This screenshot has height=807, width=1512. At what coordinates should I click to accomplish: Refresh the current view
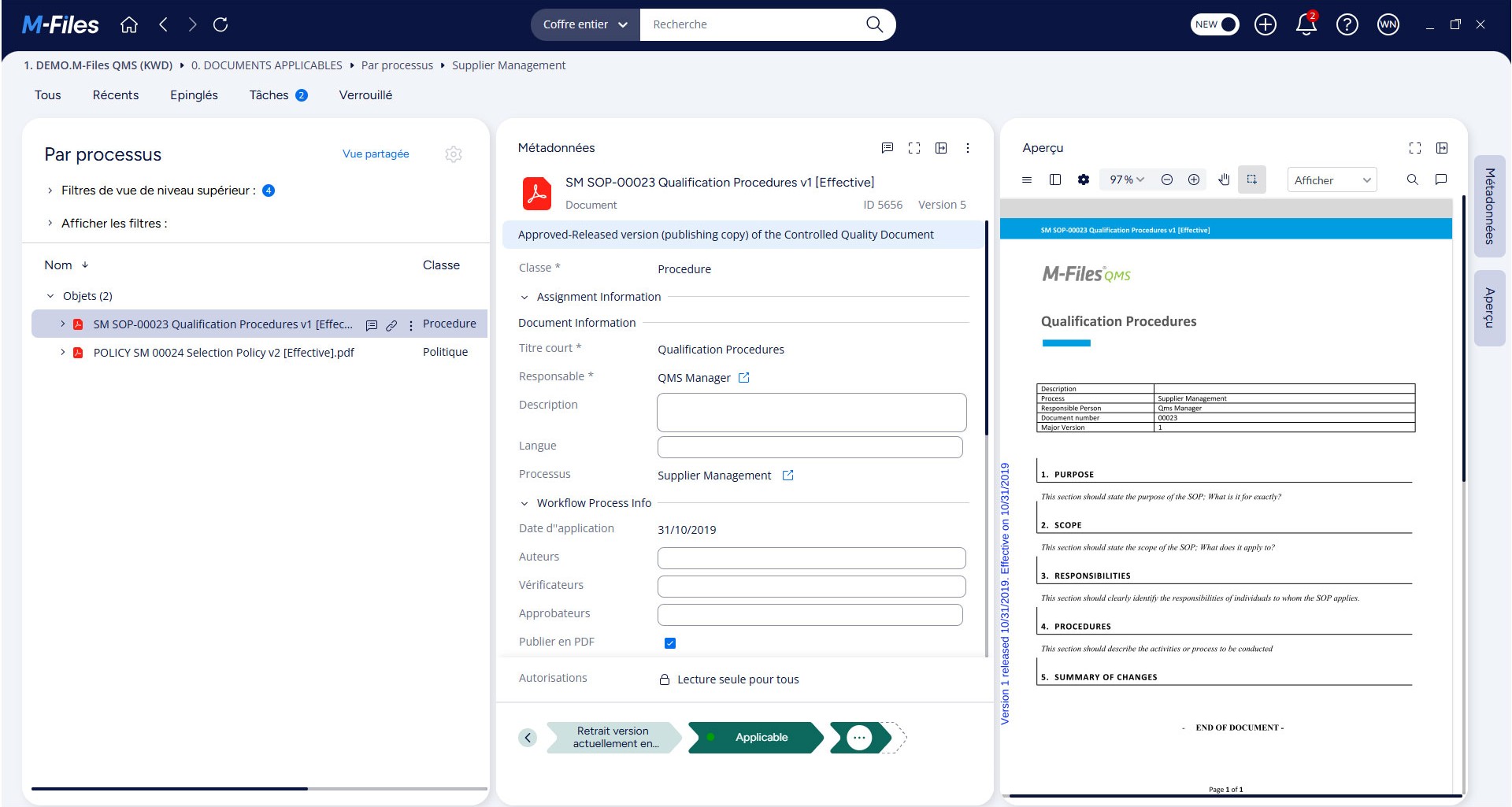tap(221, 25)
